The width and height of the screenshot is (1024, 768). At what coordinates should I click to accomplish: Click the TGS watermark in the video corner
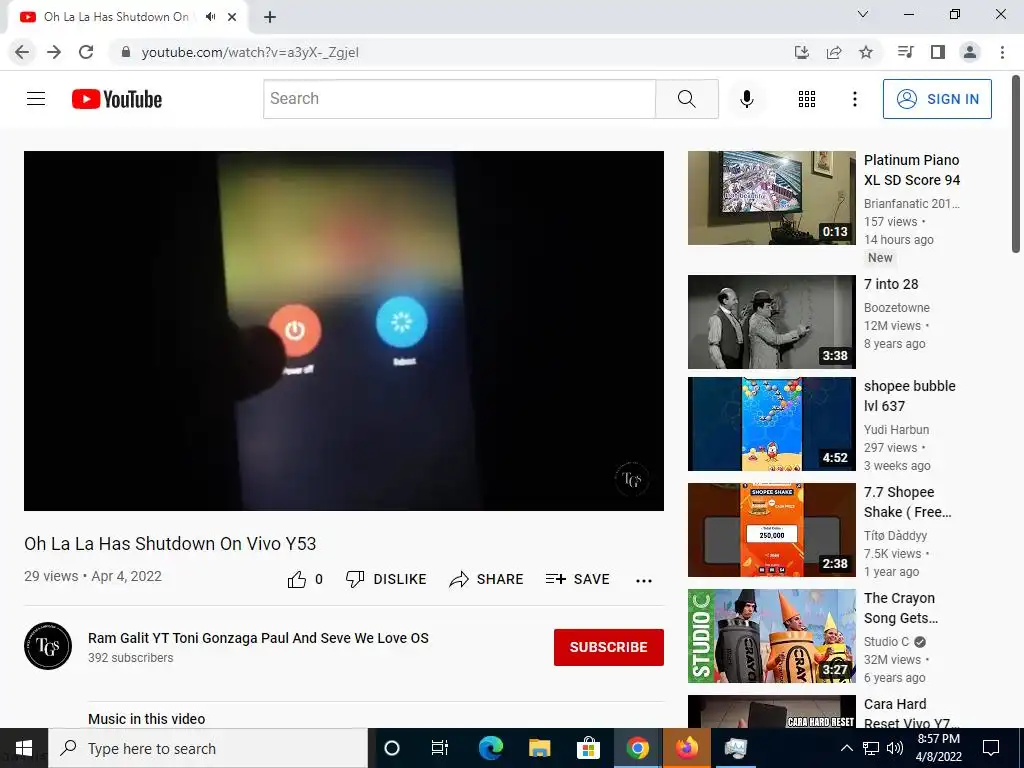(x=632, y=479)
